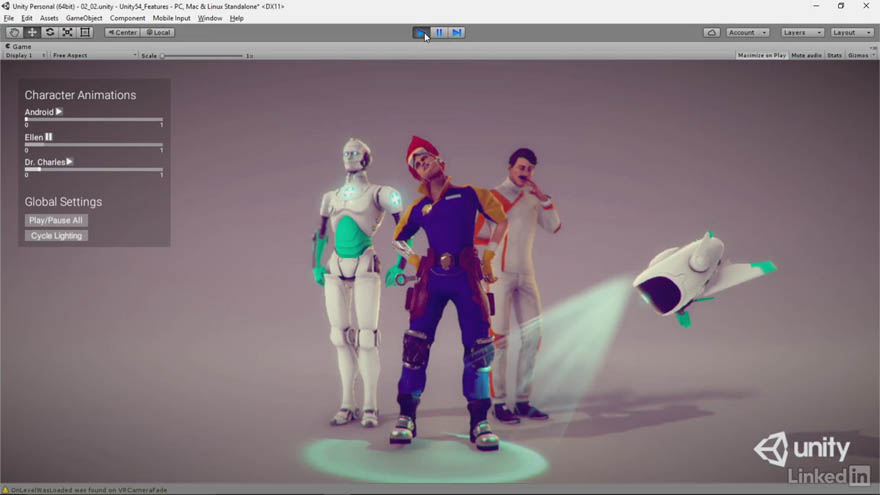
Task: Play the Android animation
Action: 59,112
